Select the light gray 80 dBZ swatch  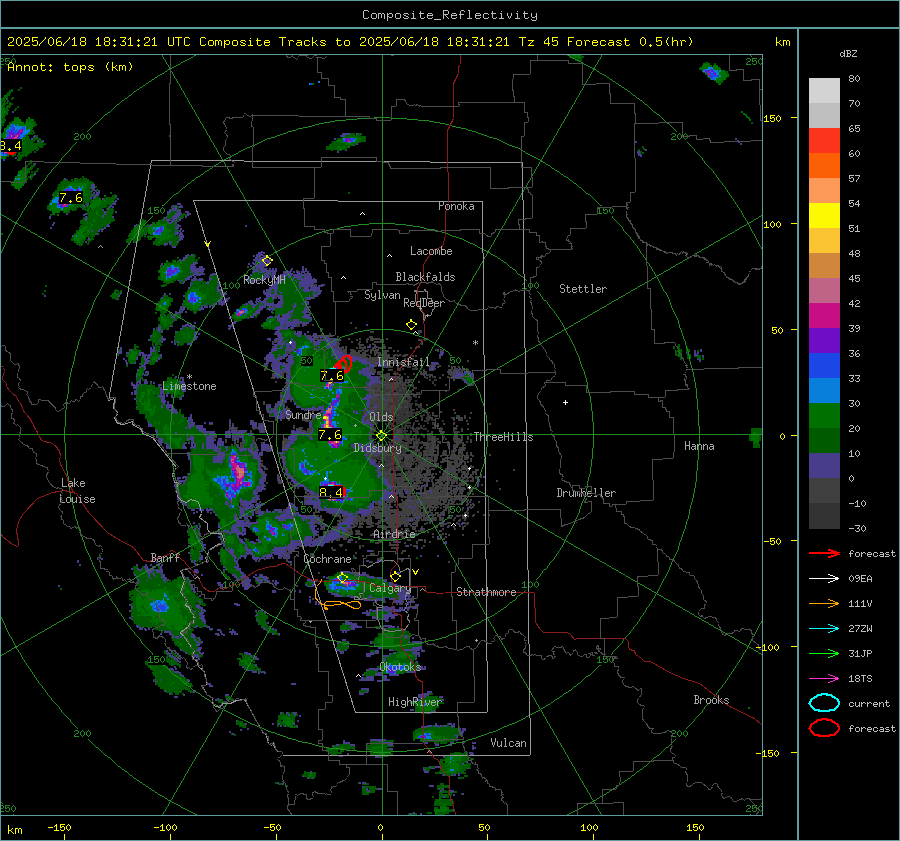(x=824, y=91)
